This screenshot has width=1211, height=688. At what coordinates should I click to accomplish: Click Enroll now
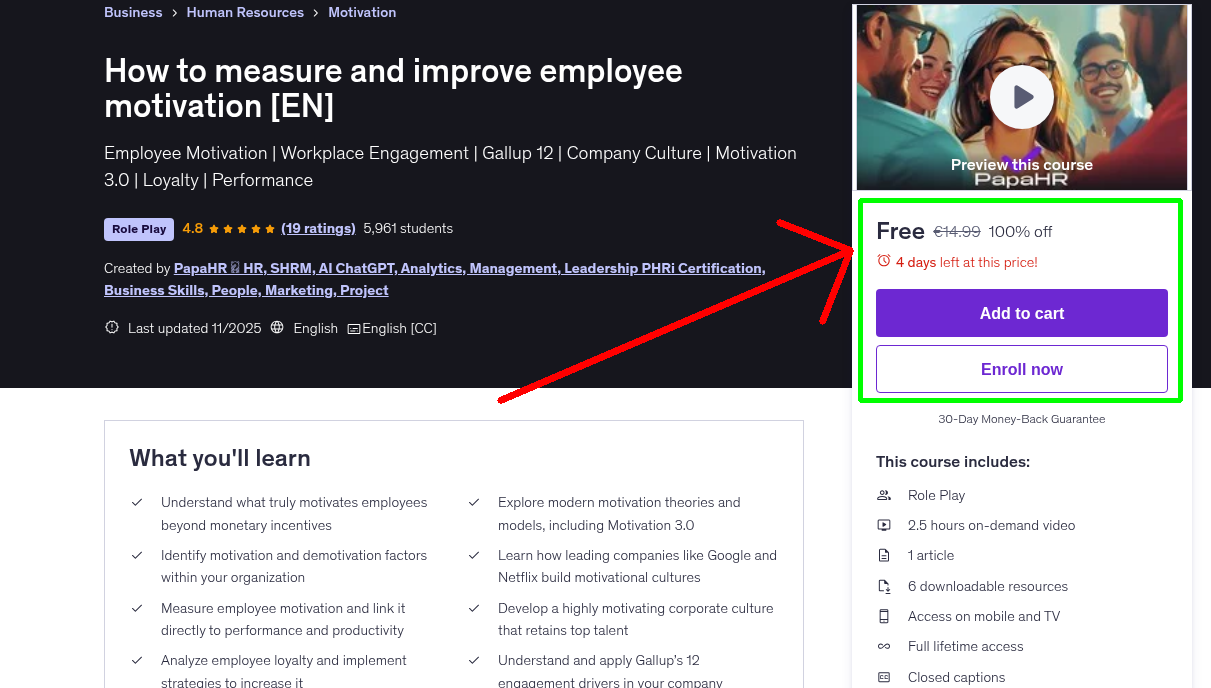[x=1021, y=368]
